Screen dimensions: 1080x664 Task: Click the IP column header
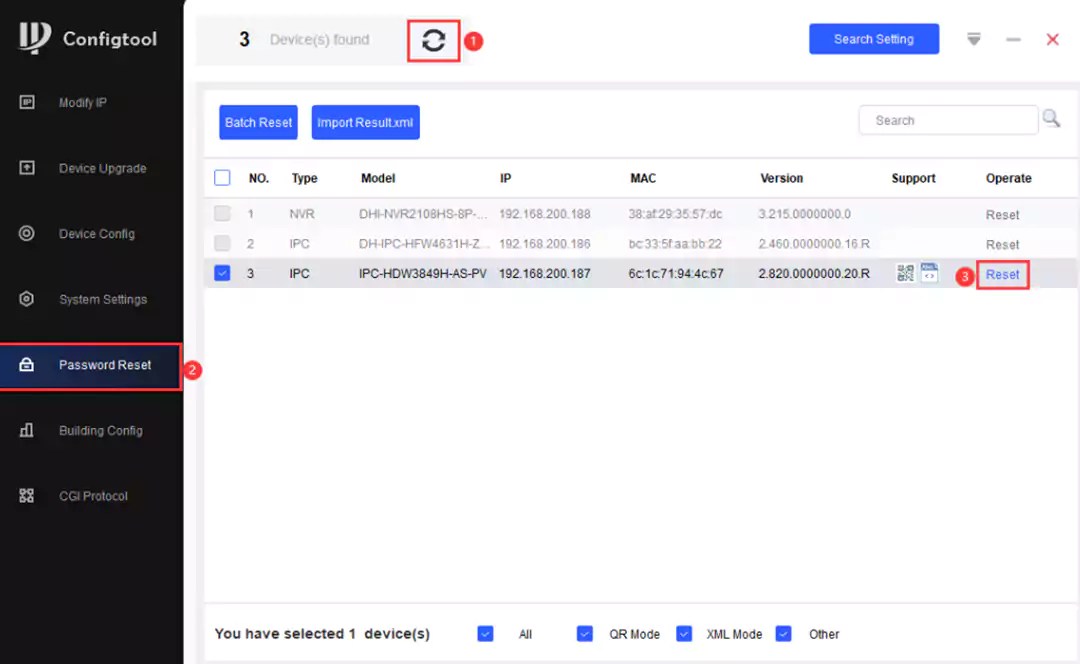506,178
